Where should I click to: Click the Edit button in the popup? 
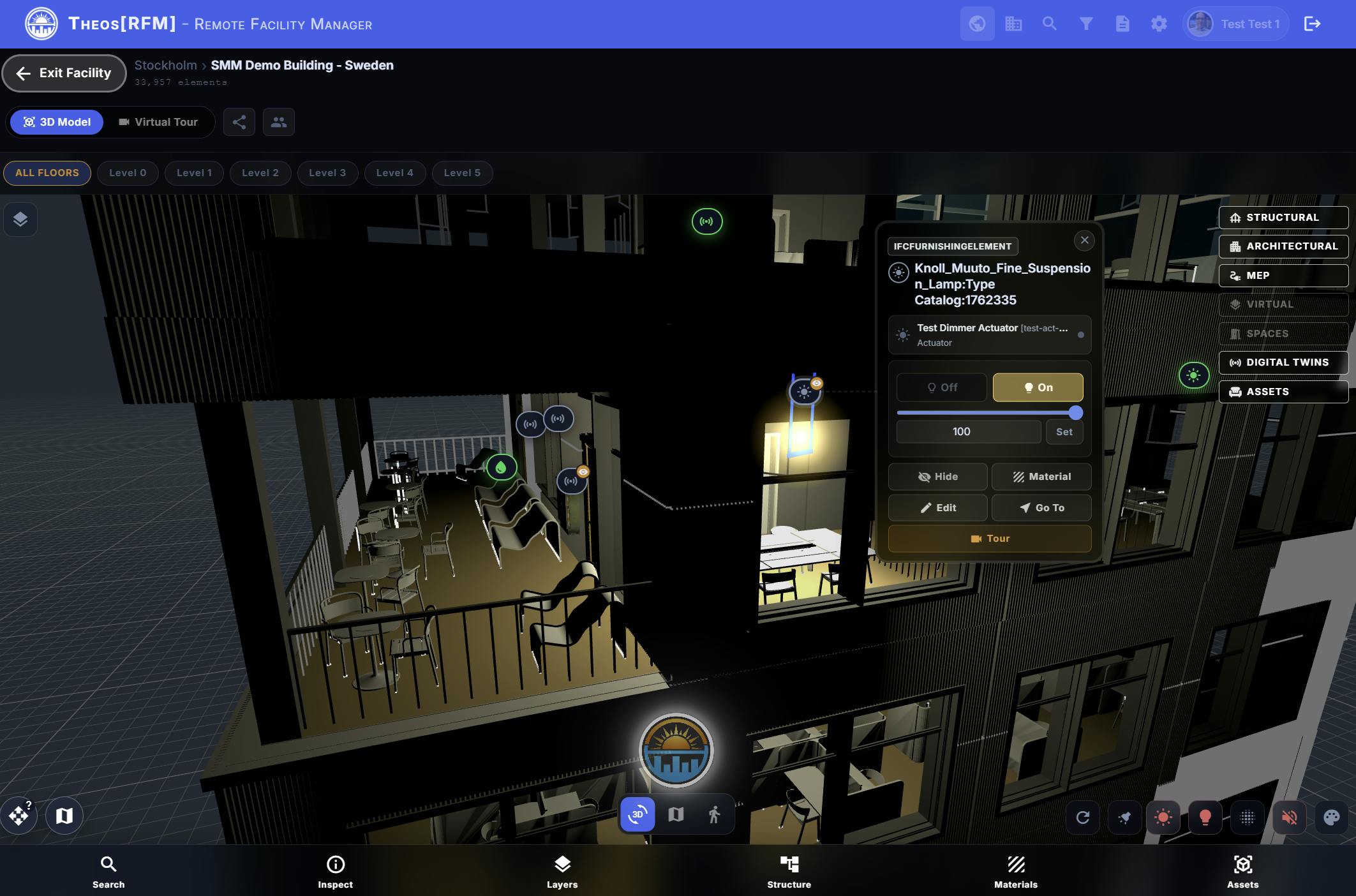(938, 508)
